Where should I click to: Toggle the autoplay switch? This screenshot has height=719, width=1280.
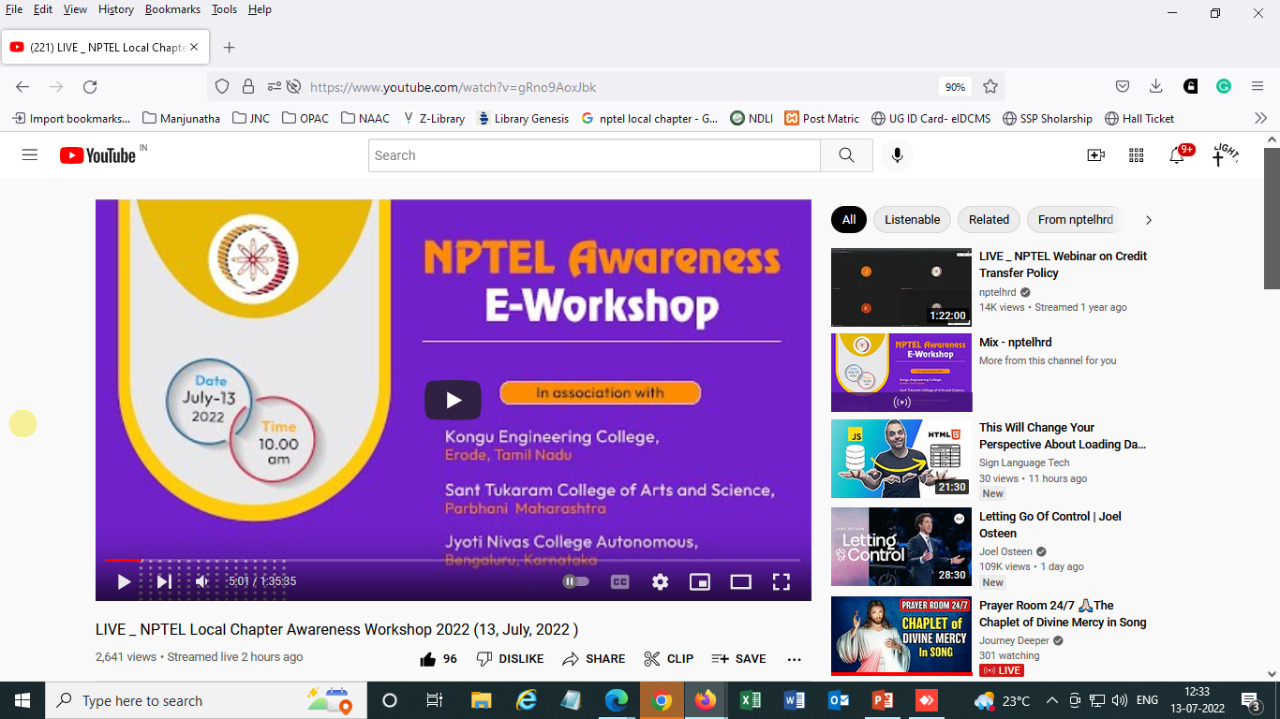[575, 581]
